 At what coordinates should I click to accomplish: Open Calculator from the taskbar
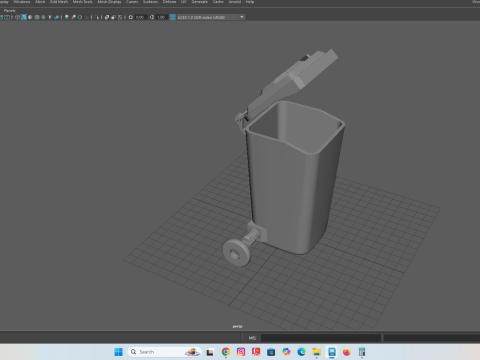362,352
